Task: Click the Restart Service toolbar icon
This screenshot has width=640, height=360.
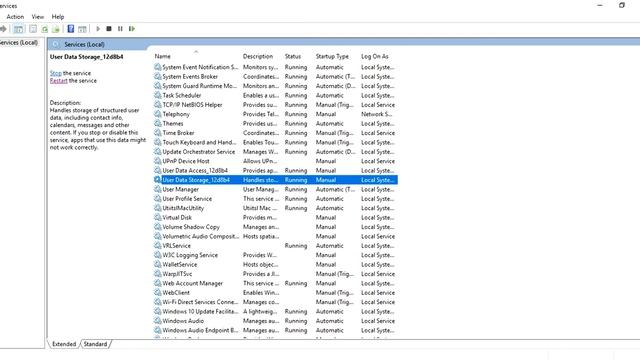Action: [x=131, y=29]
